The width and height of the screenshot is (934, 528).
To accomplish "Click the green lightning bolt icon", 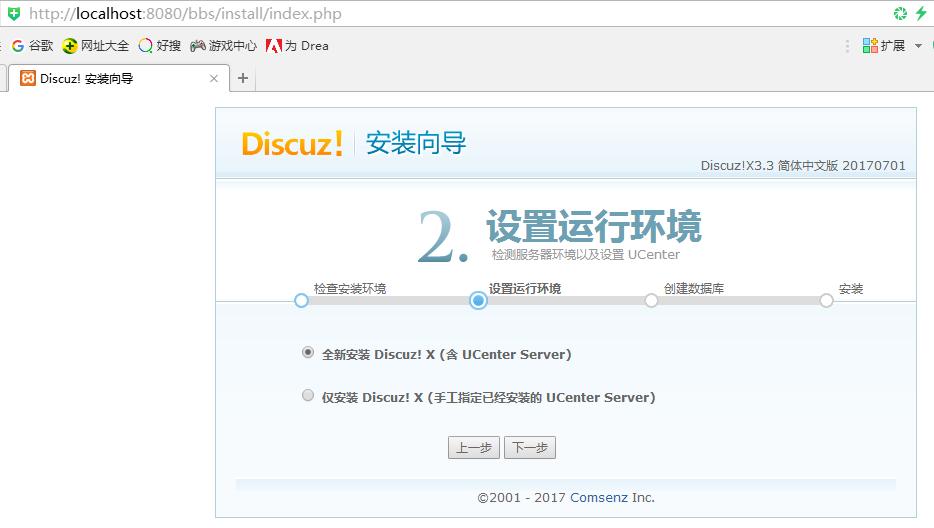I will 921,13.
